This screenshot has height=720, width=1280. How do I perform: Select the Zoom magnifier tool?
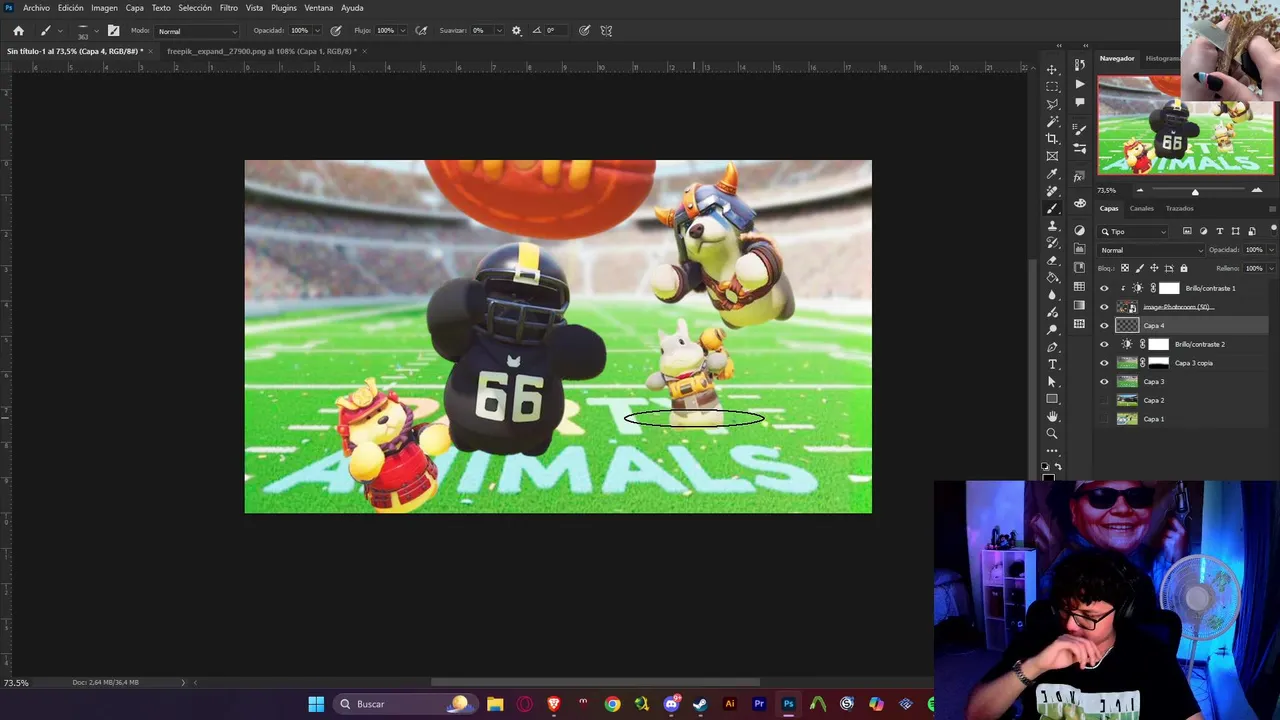1052,434
